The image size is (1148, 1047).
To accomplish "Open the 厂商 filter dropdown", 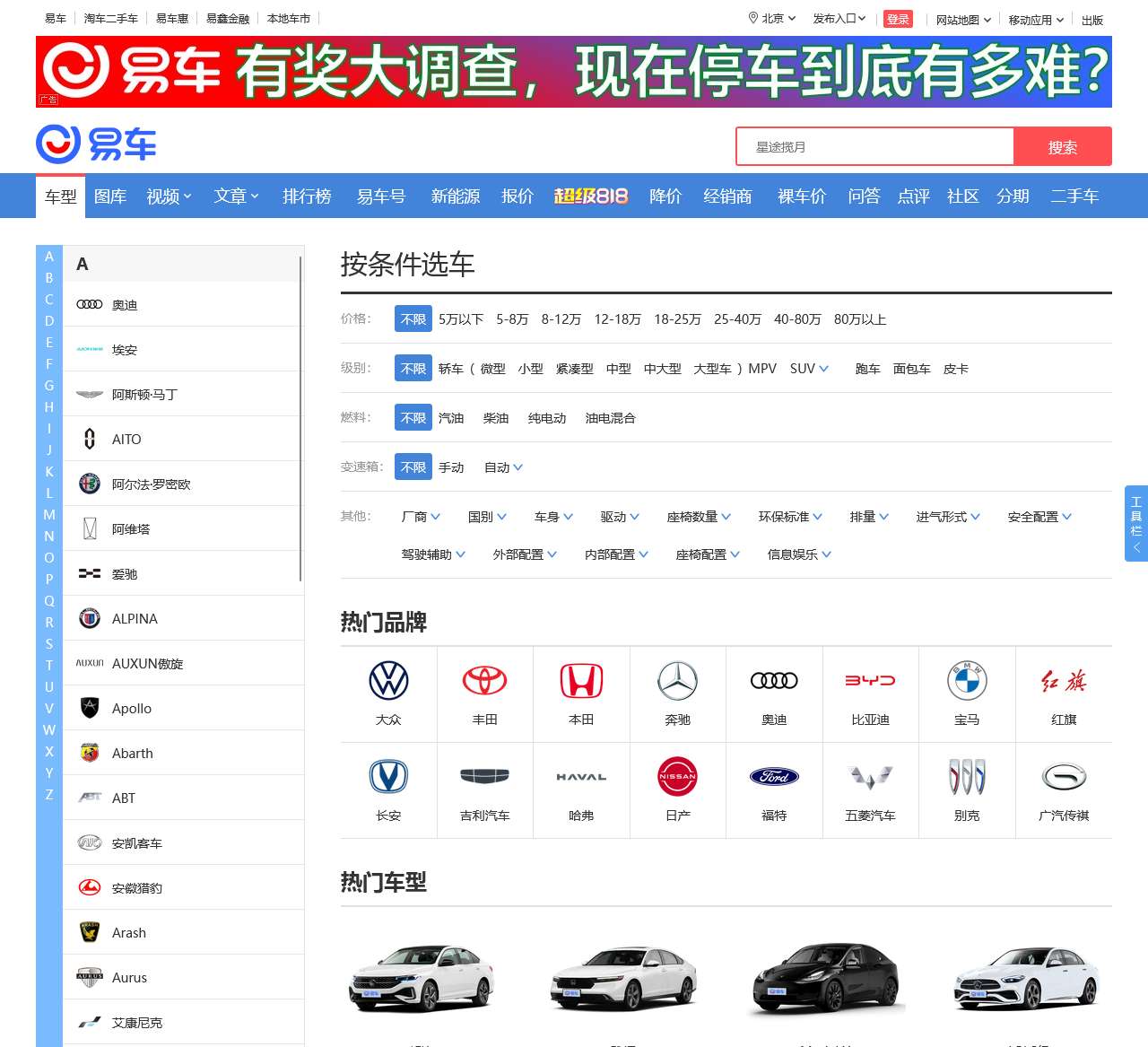I will [x=421, y=517].
